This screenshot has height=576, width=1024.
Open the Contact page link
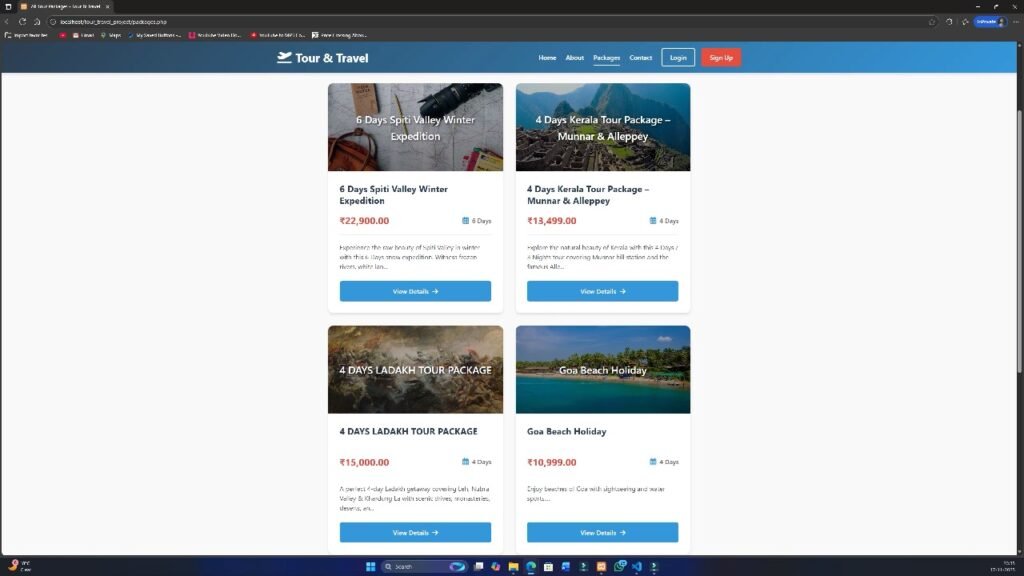pyautogui.click(x=641, y=57)
